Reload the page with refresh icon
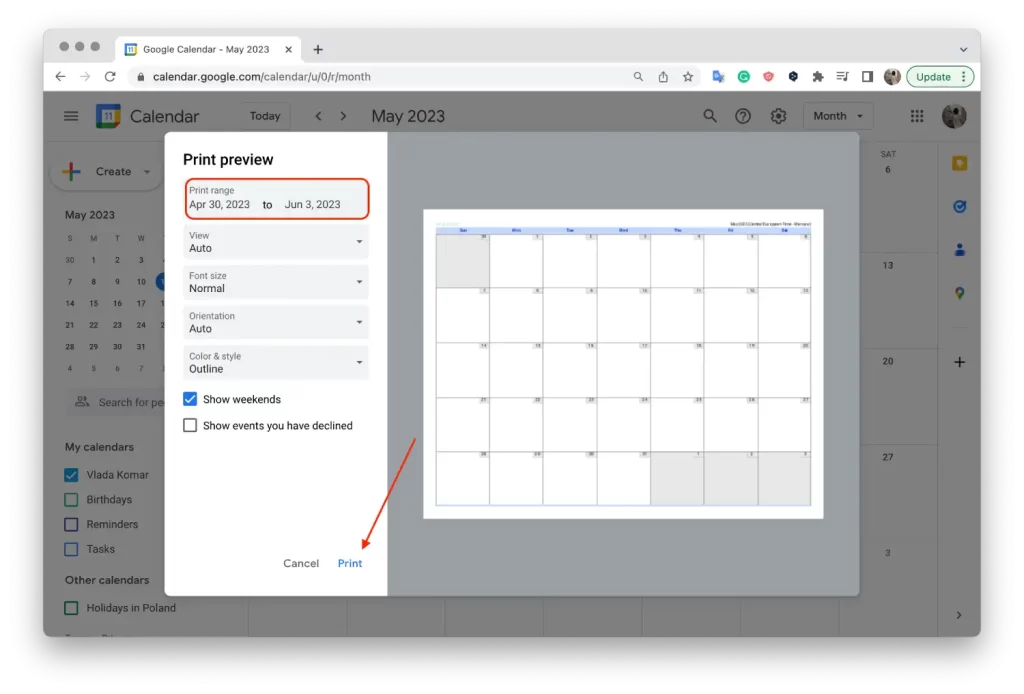Screen dimensions: 1024x694 click(x=110, y=76)
